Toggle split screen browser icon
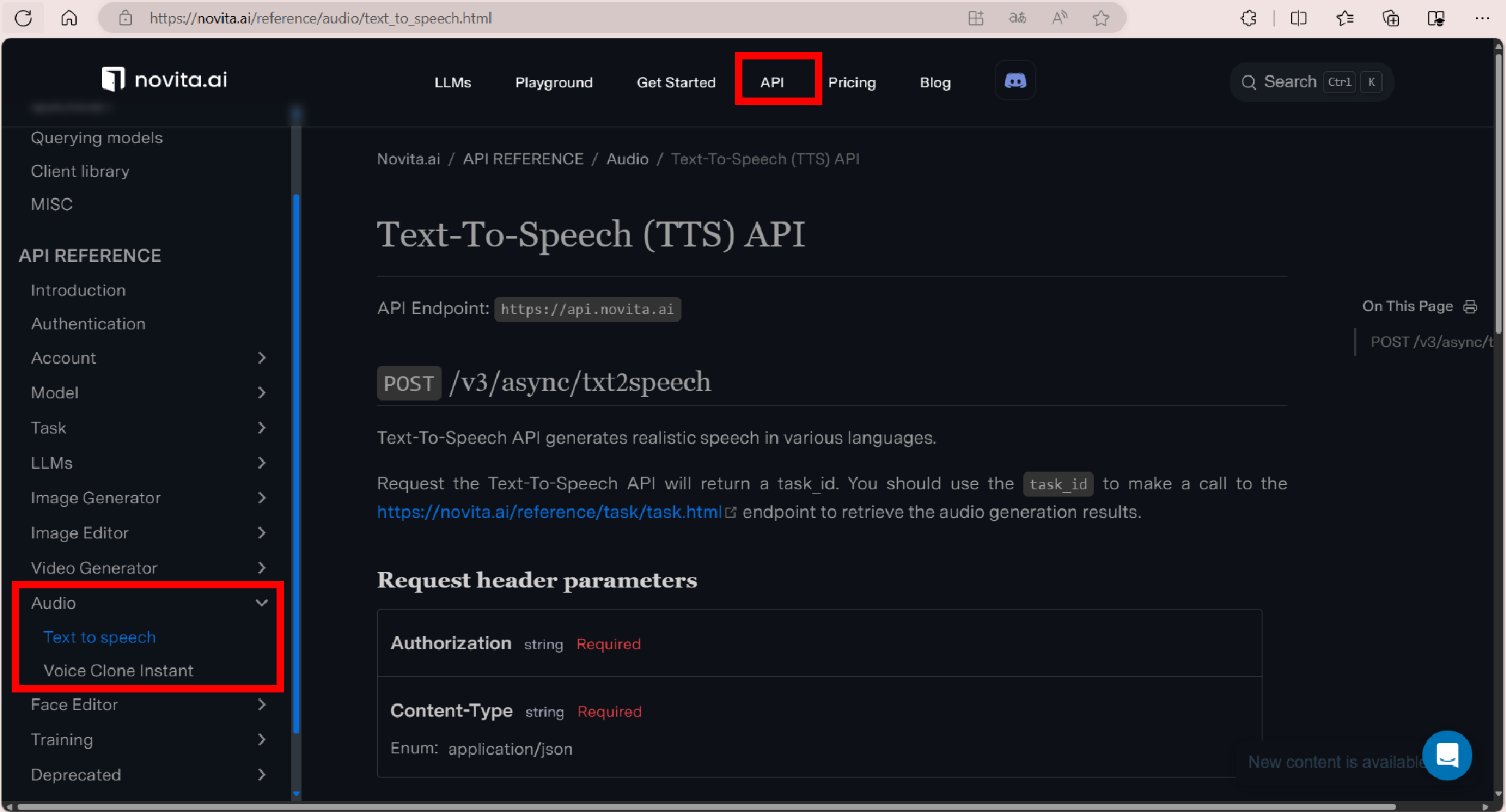The width and height of the screenshot is (1506, 812). pos(1298,18)
